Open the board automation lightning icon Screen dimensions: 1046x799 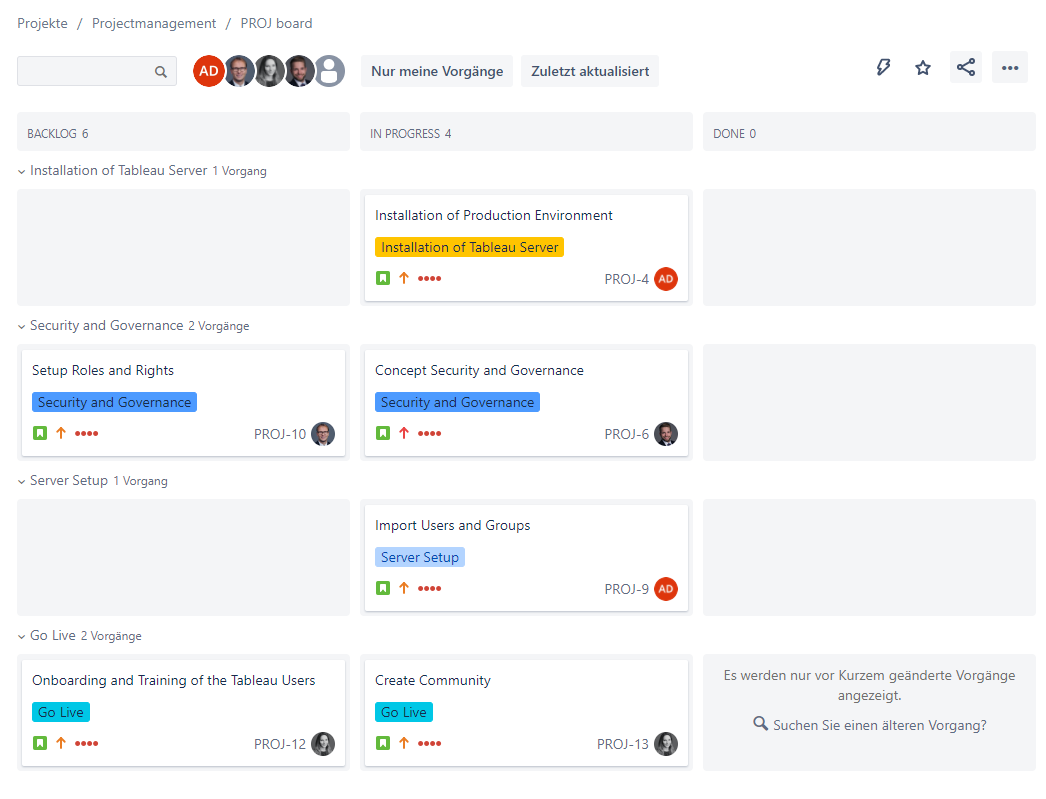[x=883, y=67]
